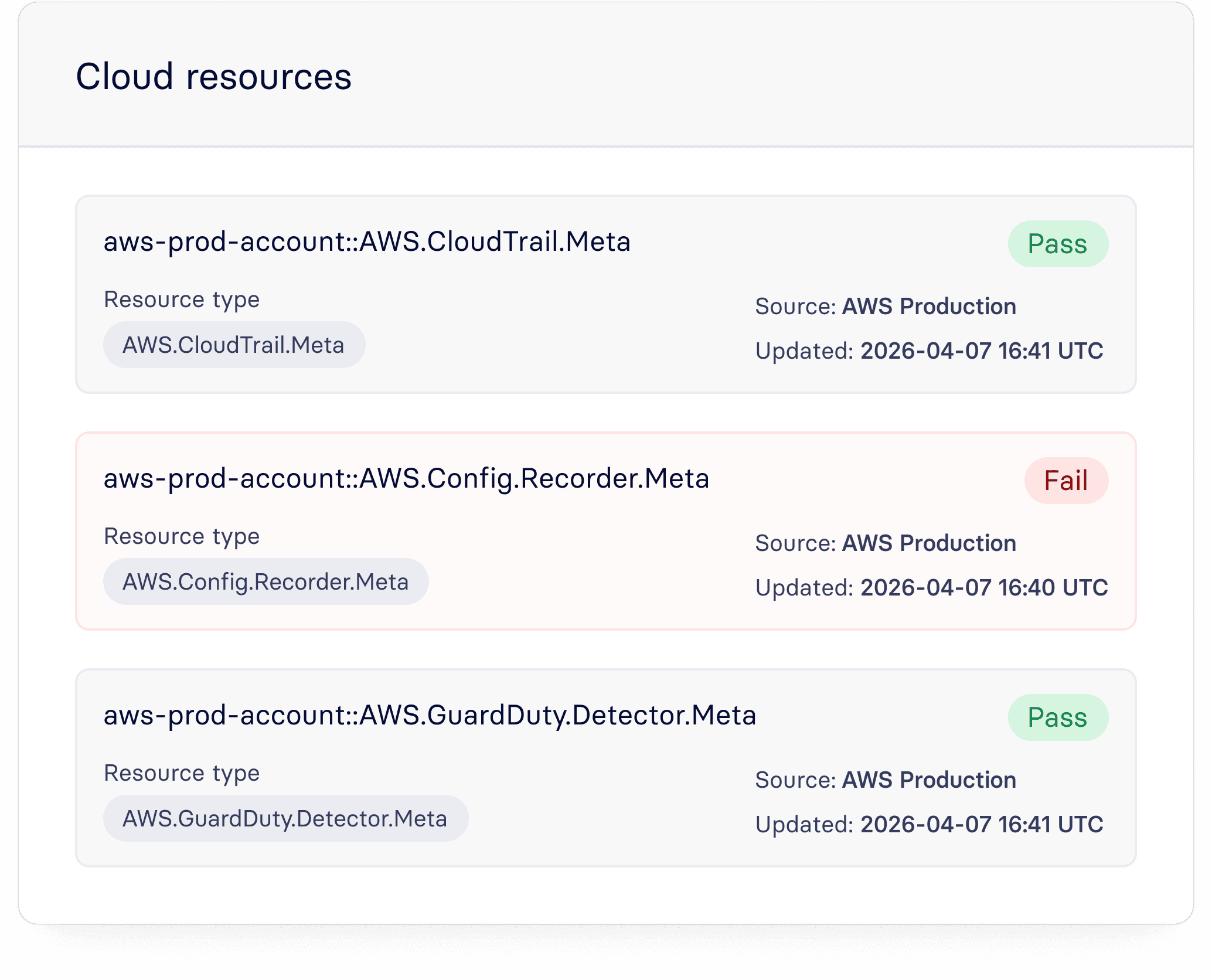1212x980 pixels.
Task: Click empty area of the failing Config Recorder card
Action: 586,563
